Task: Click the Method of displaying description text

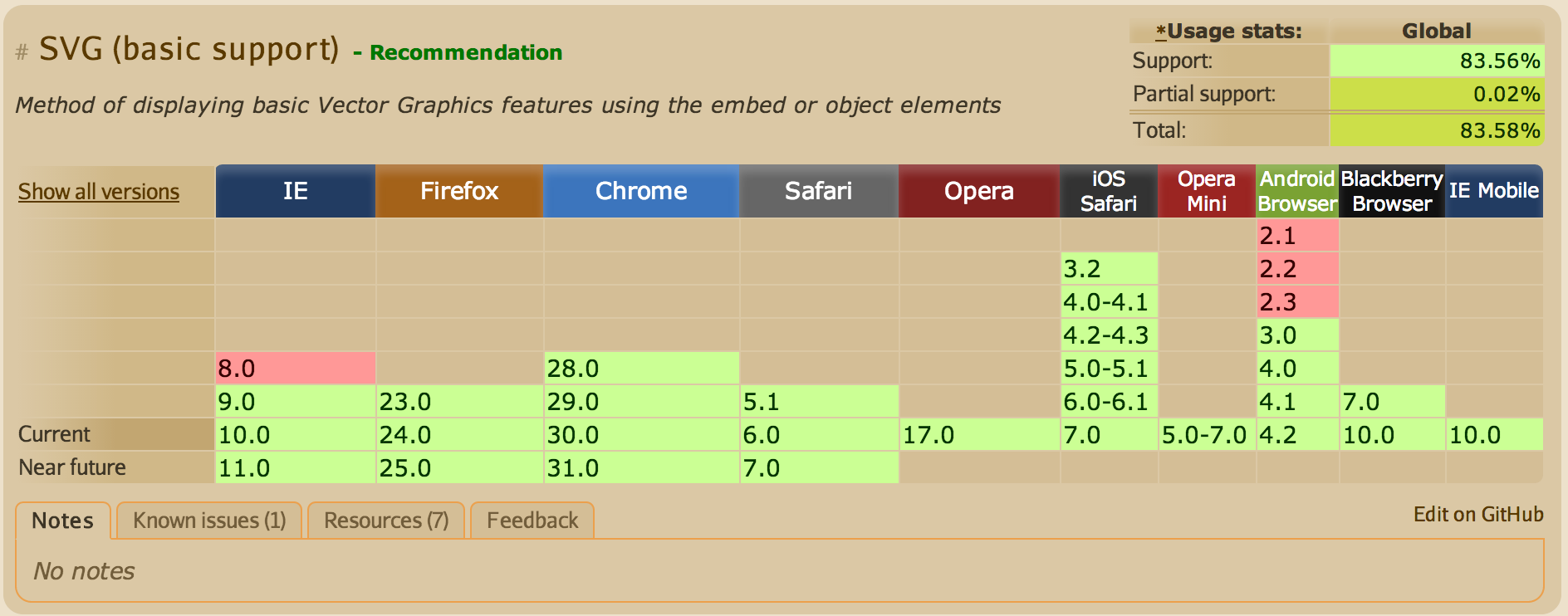Action: (507, 105)
